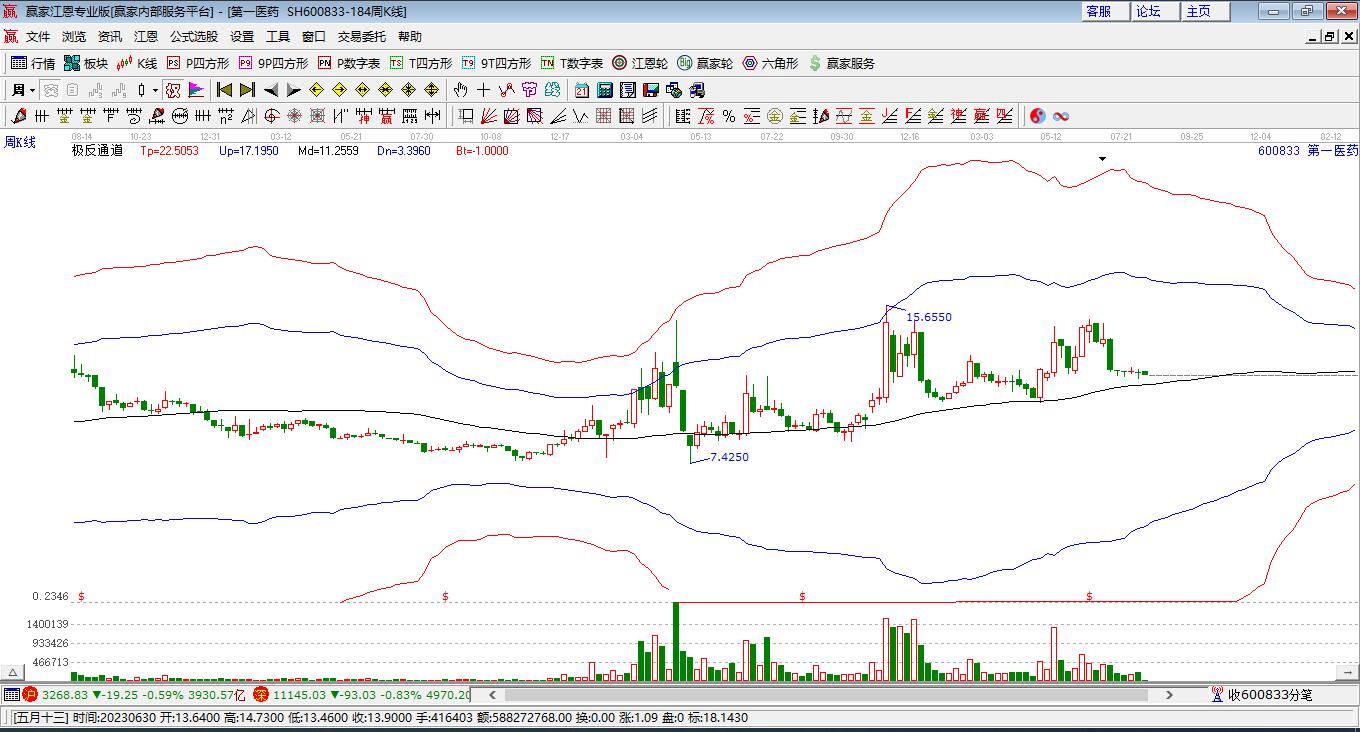Select the percent sign tool
Screen dimensions: 1360x732
729,116
